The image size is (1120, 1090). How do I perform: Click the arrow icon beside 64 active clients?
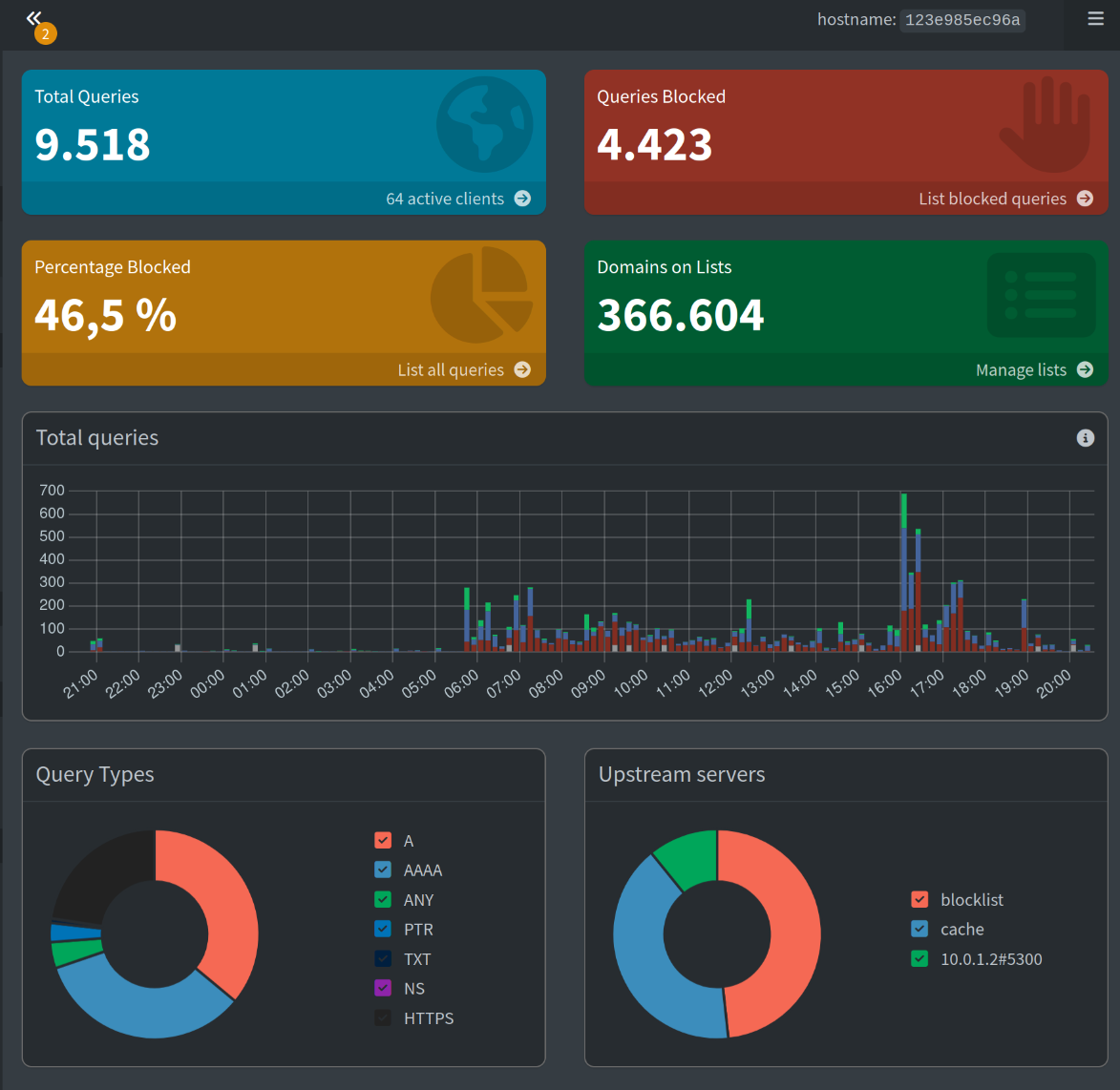click(x=523, y=199)
